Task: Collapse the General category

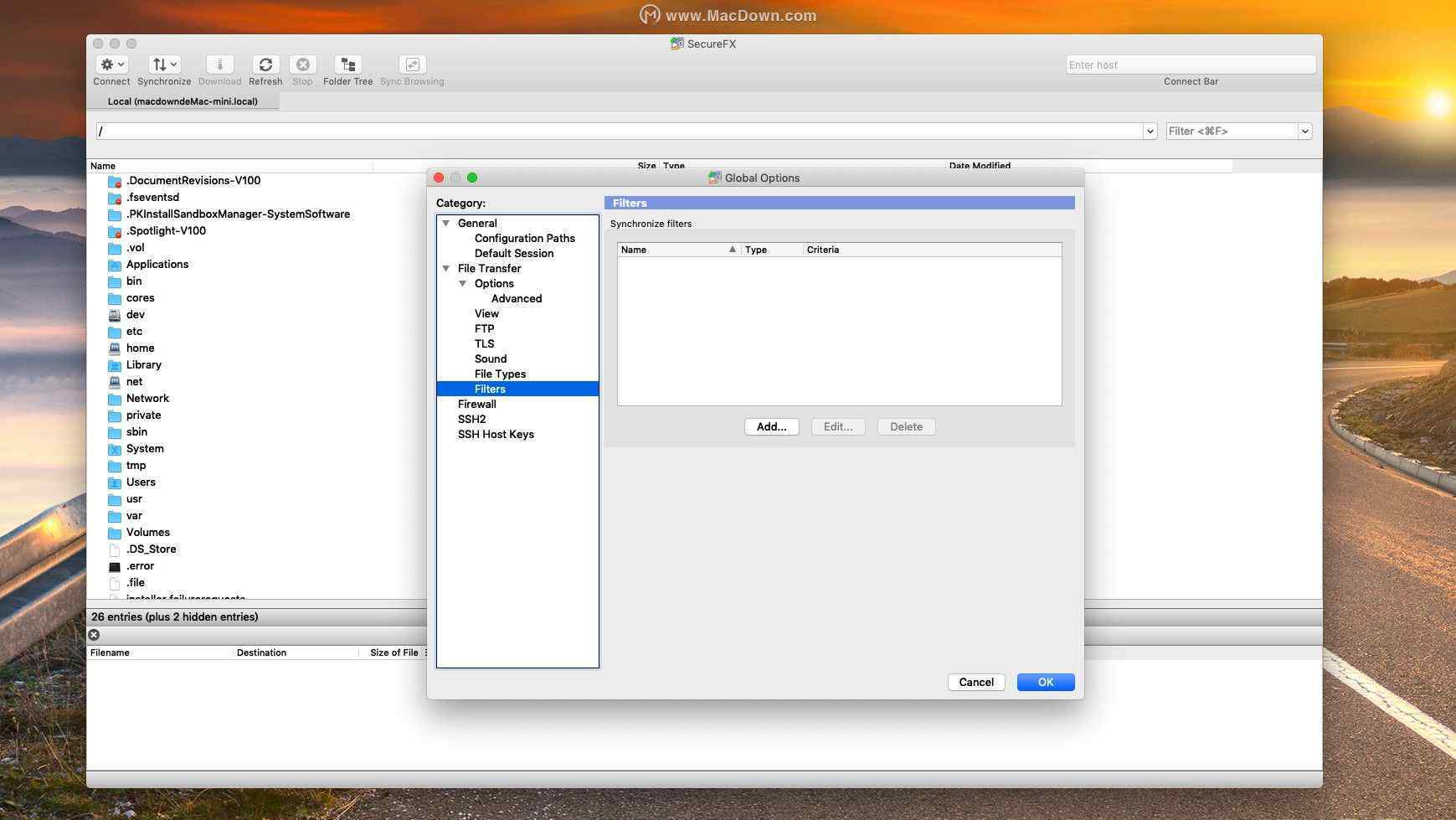Action: [x=446, y=223]
